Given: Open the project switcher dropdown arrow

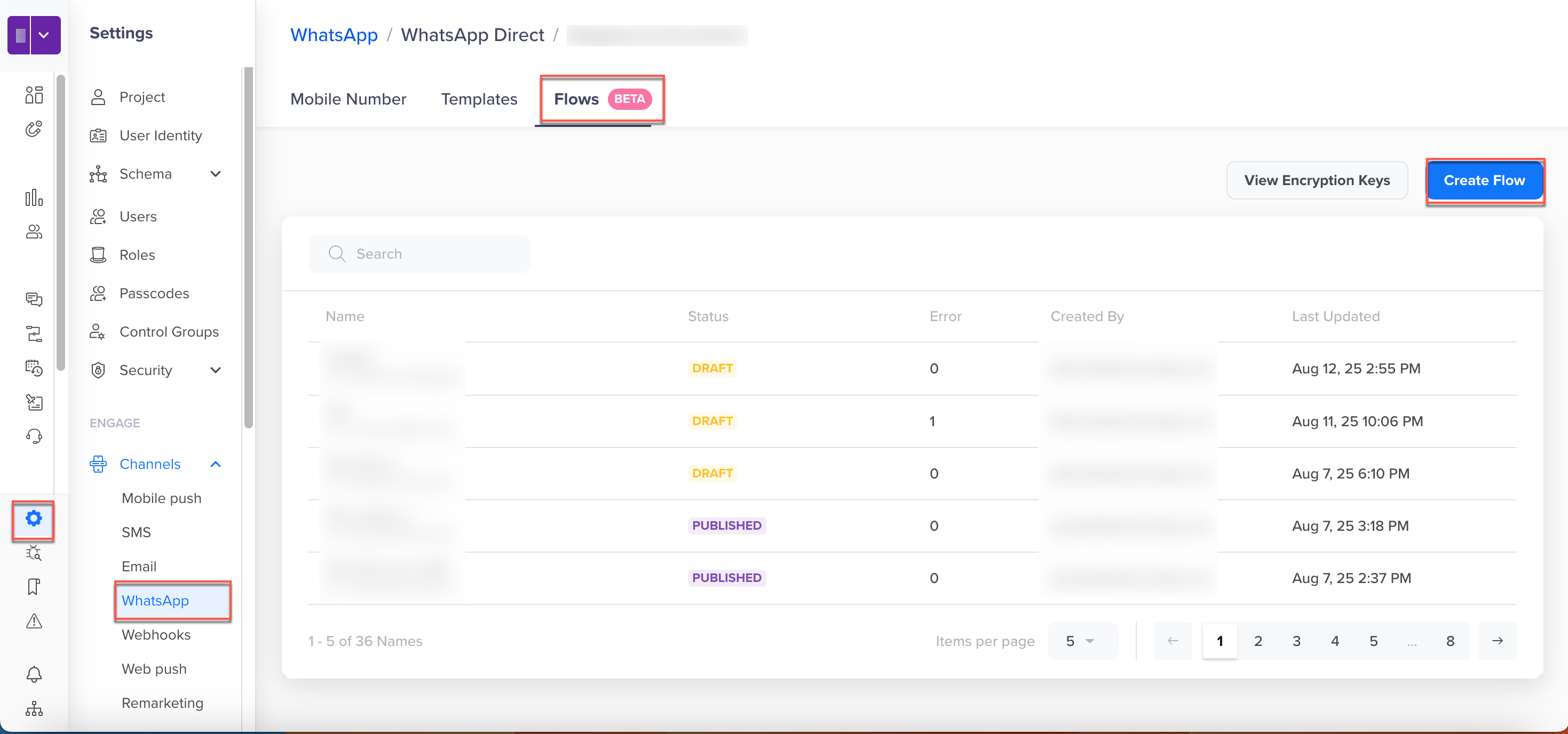Looking at the screenshot, I should (44, 35).
